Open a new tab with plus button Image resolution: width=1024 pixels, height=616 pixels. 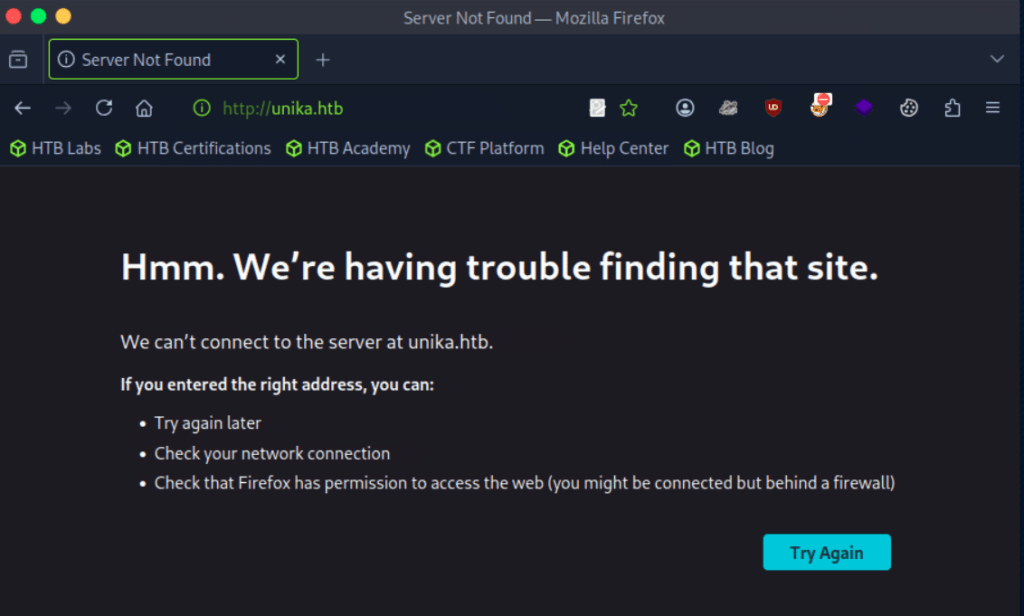point(322,60)
